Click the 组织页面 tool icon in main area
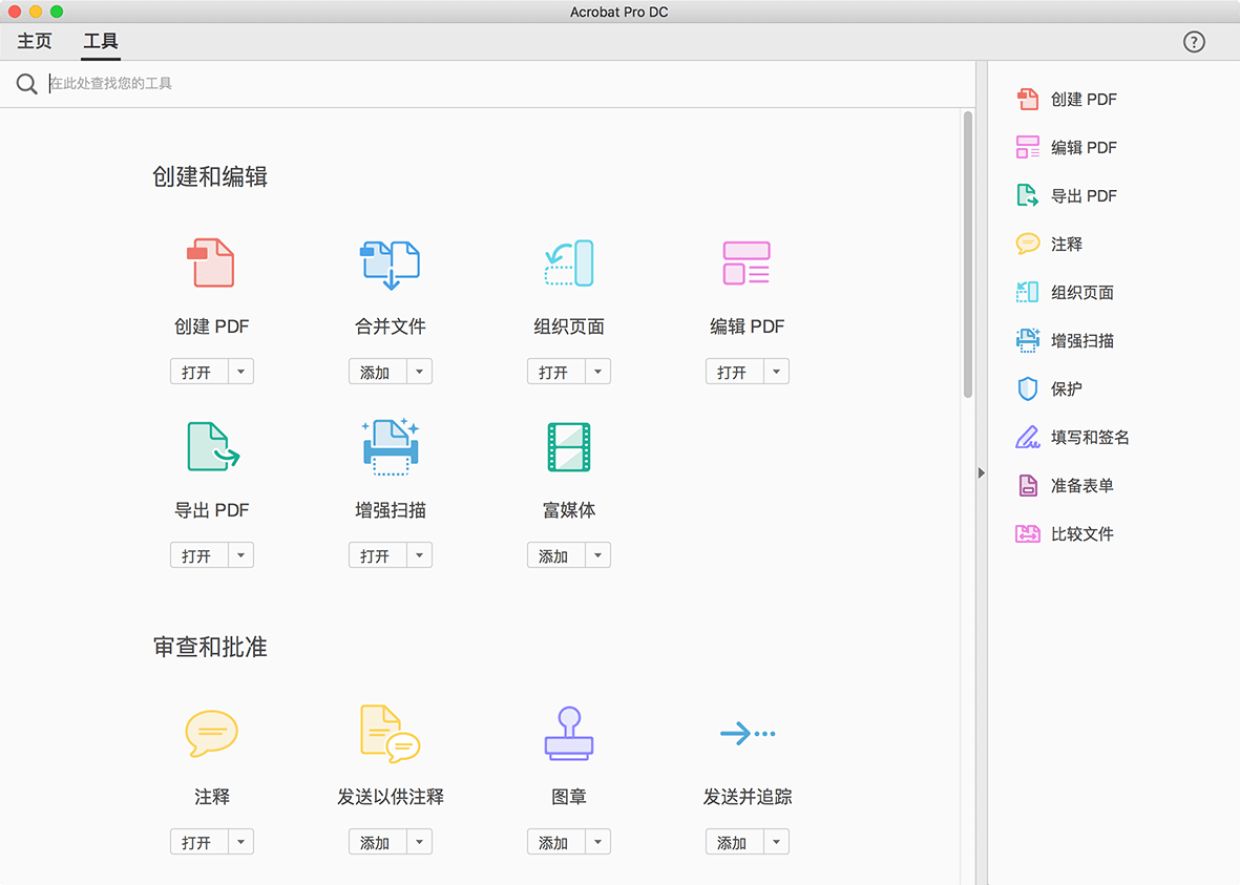The image size is (1240, 885). (x=569, y=263)
